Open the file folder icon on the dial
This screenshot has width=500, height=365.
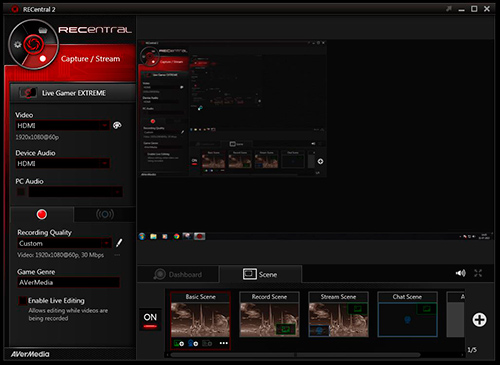click(43, 31)
